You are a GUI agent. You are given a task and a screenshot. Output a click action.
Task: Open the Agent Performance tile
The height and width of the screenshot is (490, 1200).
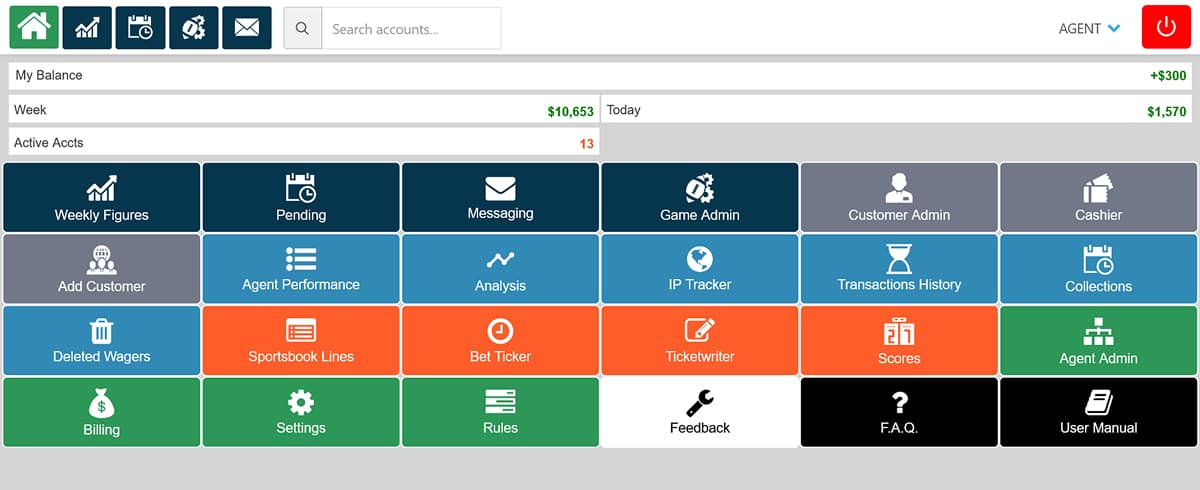point(301,269)
